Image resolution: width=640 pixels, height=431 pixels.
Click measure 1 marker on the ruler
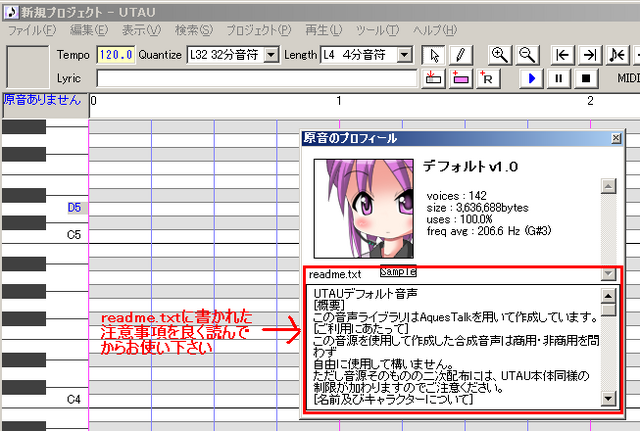point(339,101)
